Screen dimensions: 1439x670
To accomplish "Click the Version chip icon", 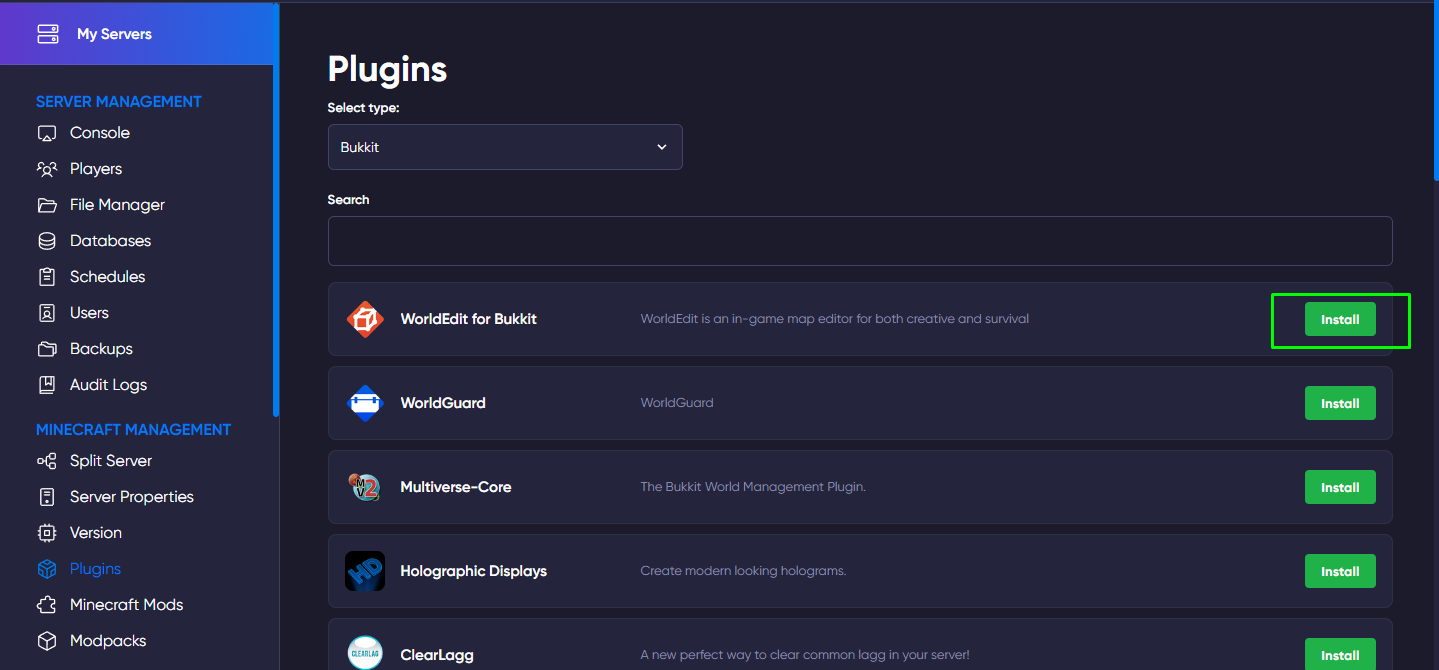I will pos(47,533).
